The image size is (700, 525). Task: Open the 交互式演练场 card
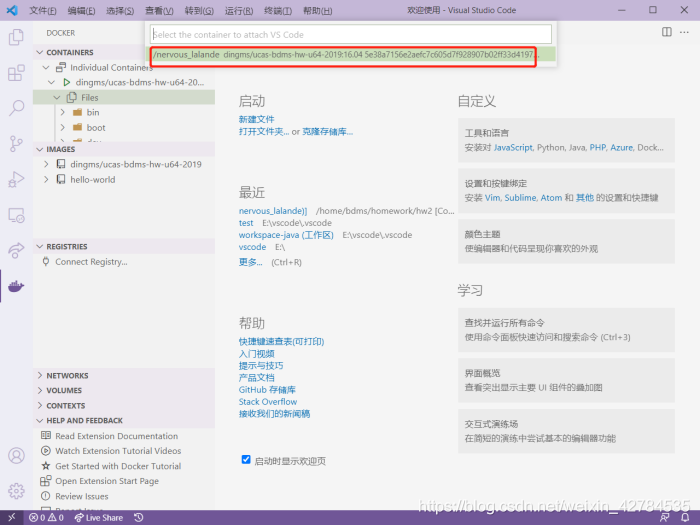[566, 431]
